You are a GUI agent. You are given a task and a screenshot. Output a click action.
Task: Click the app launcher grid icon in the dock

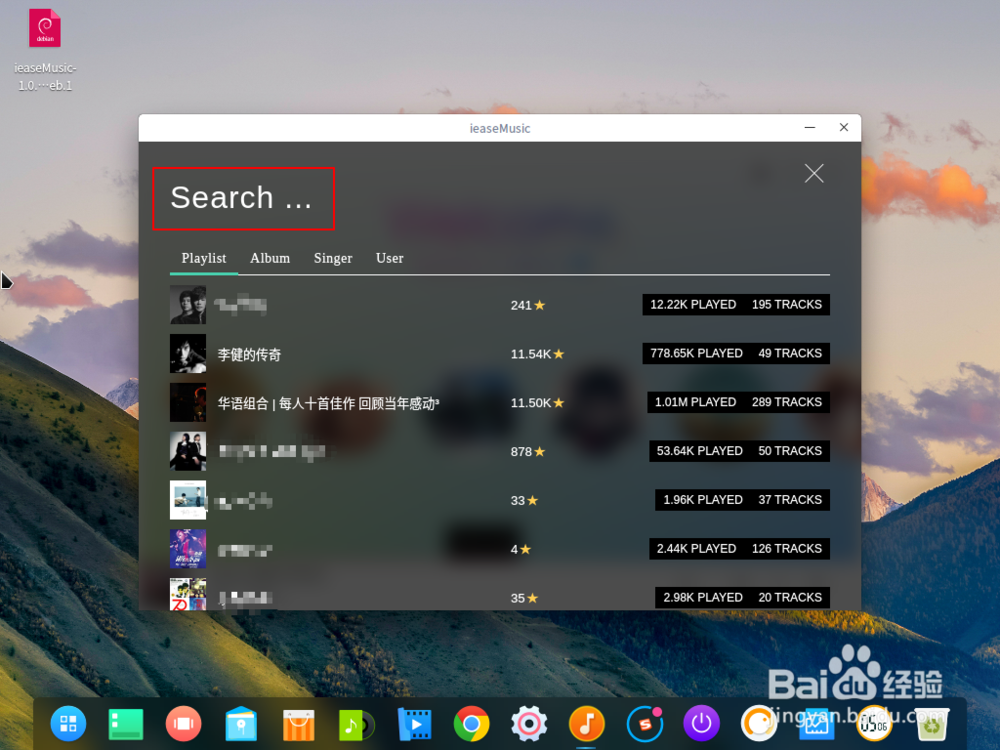click(x=67, y=723)
